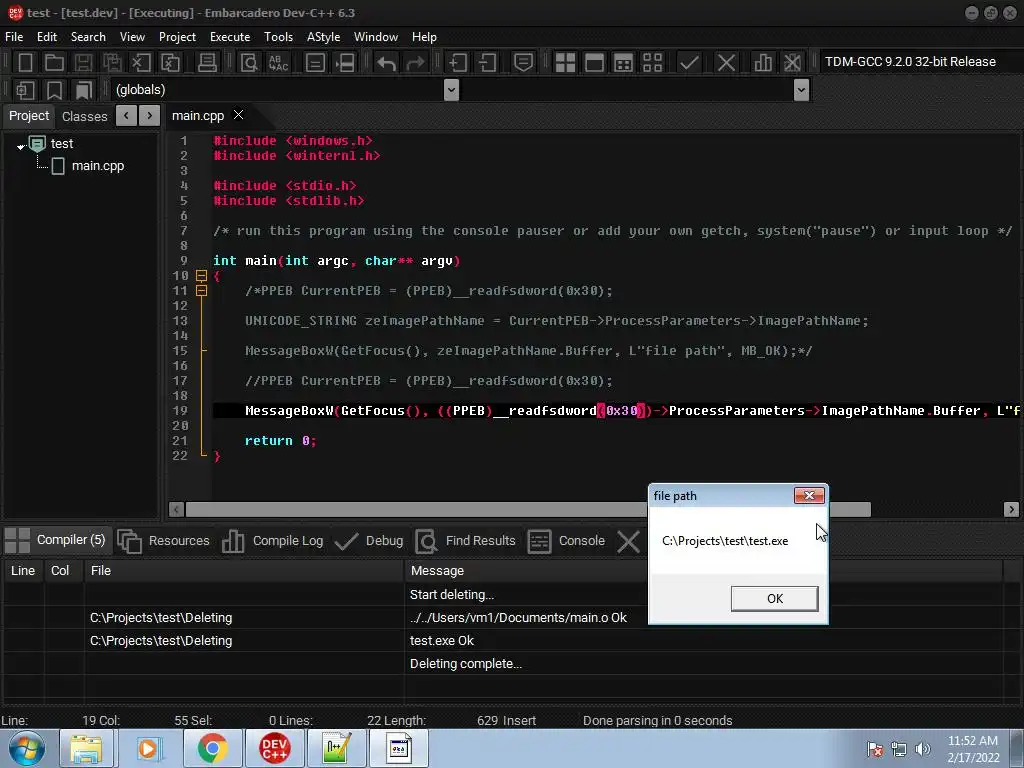Click the File column header

[244, 571]
